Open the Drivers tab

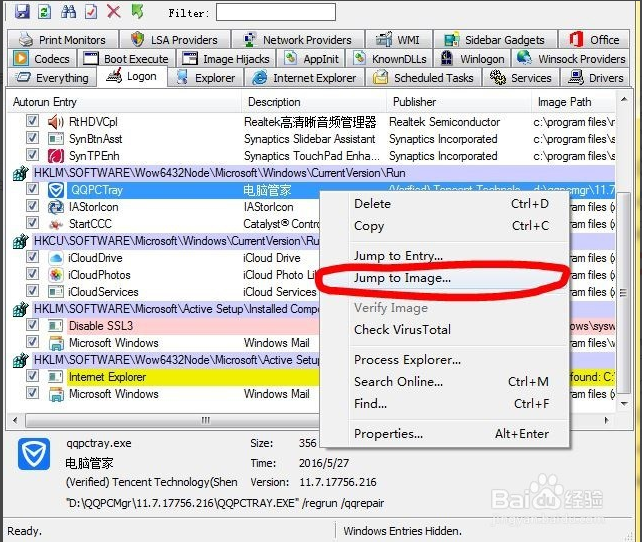click(x=595, y=77)
